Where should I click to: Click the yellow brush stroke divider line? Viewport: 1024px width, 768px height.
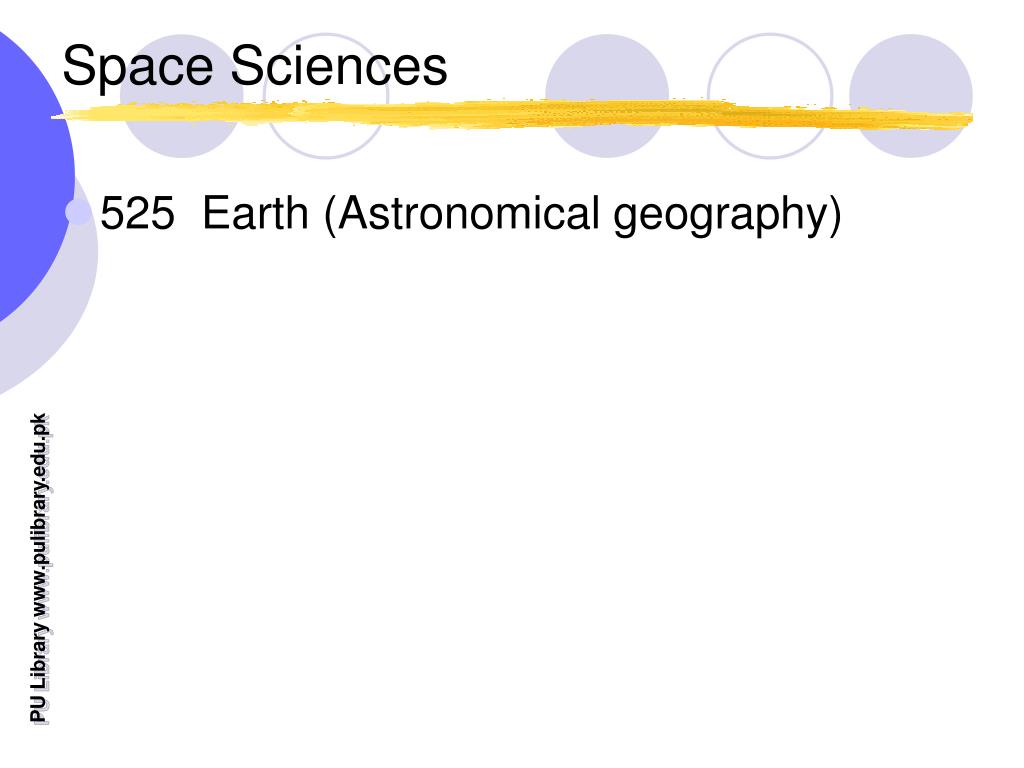(x=512, y=114)
